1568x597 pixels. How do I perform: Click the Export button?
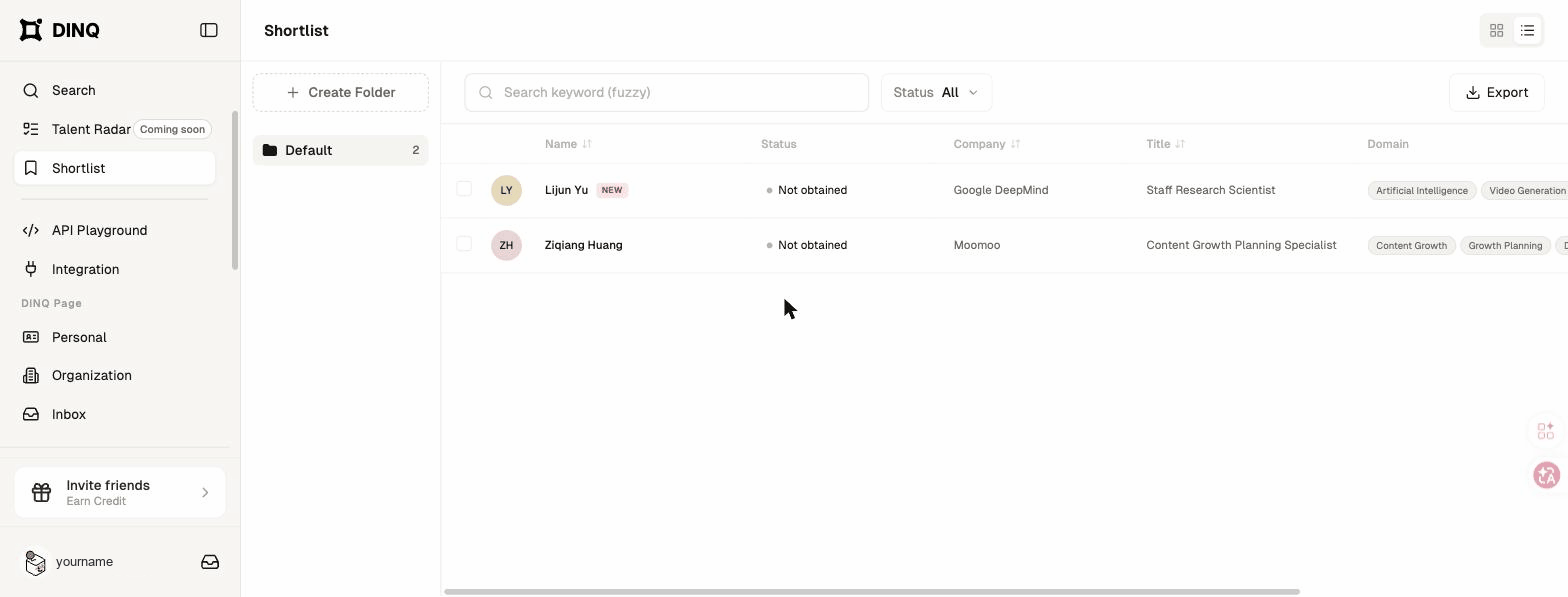[1497, 92]
